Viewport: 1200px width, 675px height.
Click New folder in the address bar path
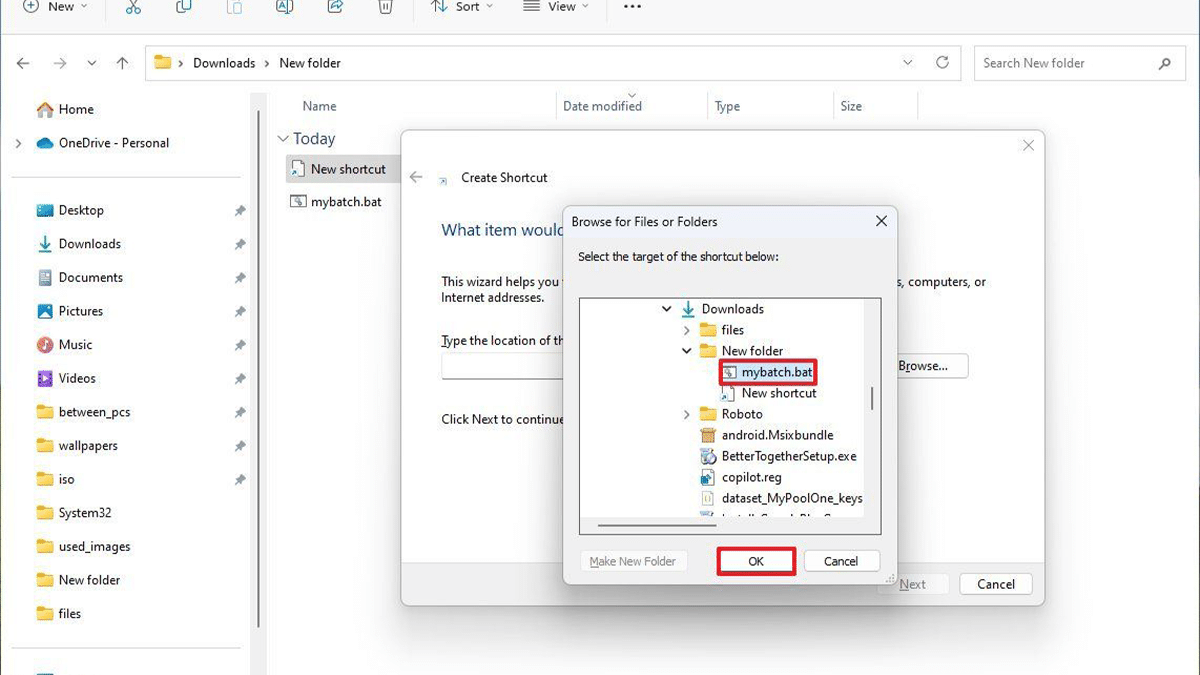[310, 63]
